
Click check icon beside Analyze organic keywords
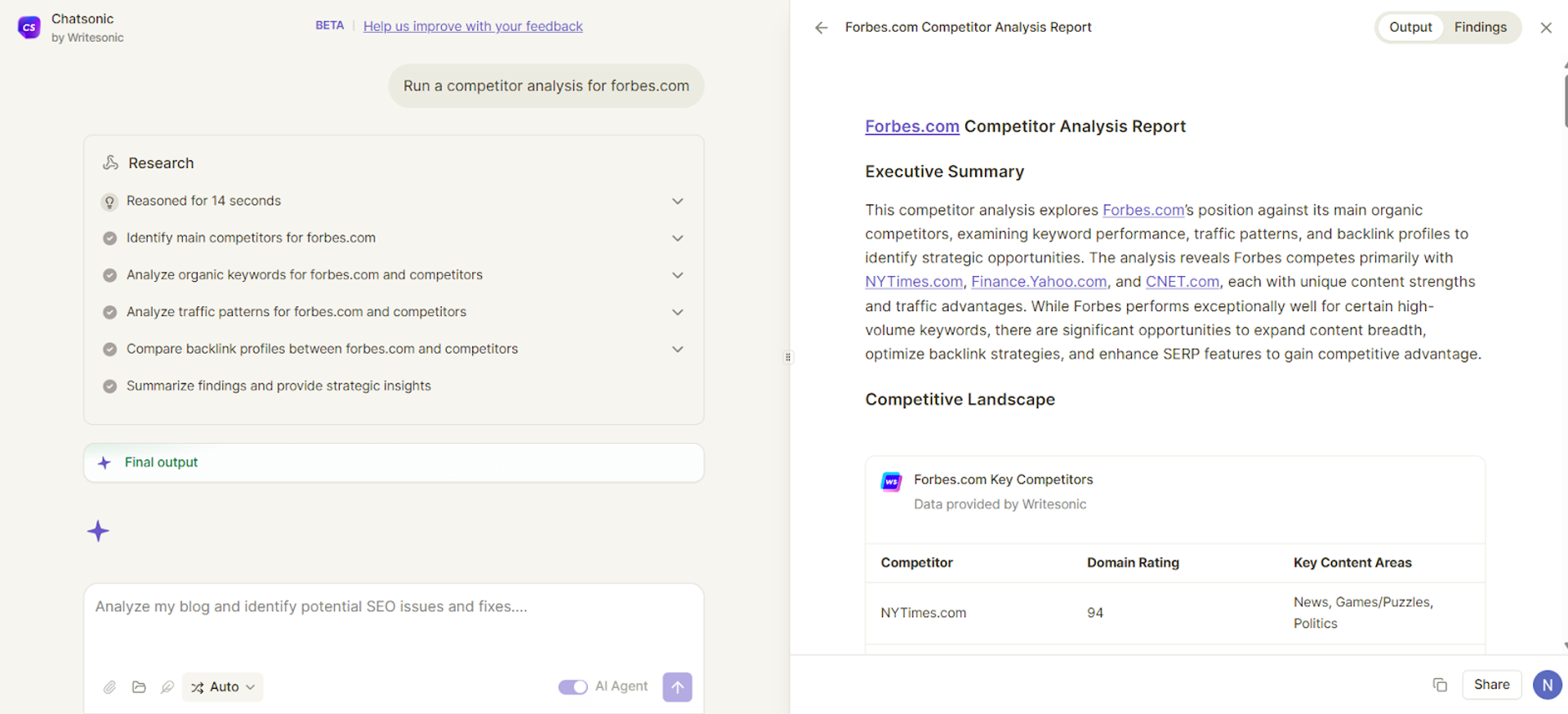(x=109, y=275)
